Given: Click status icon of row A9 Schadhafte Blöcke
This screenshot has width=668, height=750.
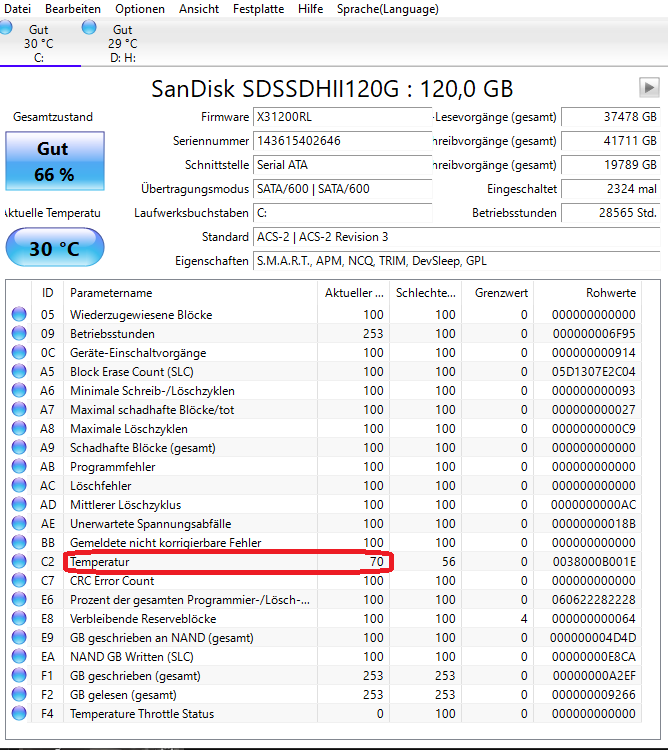Looking at the screenshot, I should tap(19, 447).
